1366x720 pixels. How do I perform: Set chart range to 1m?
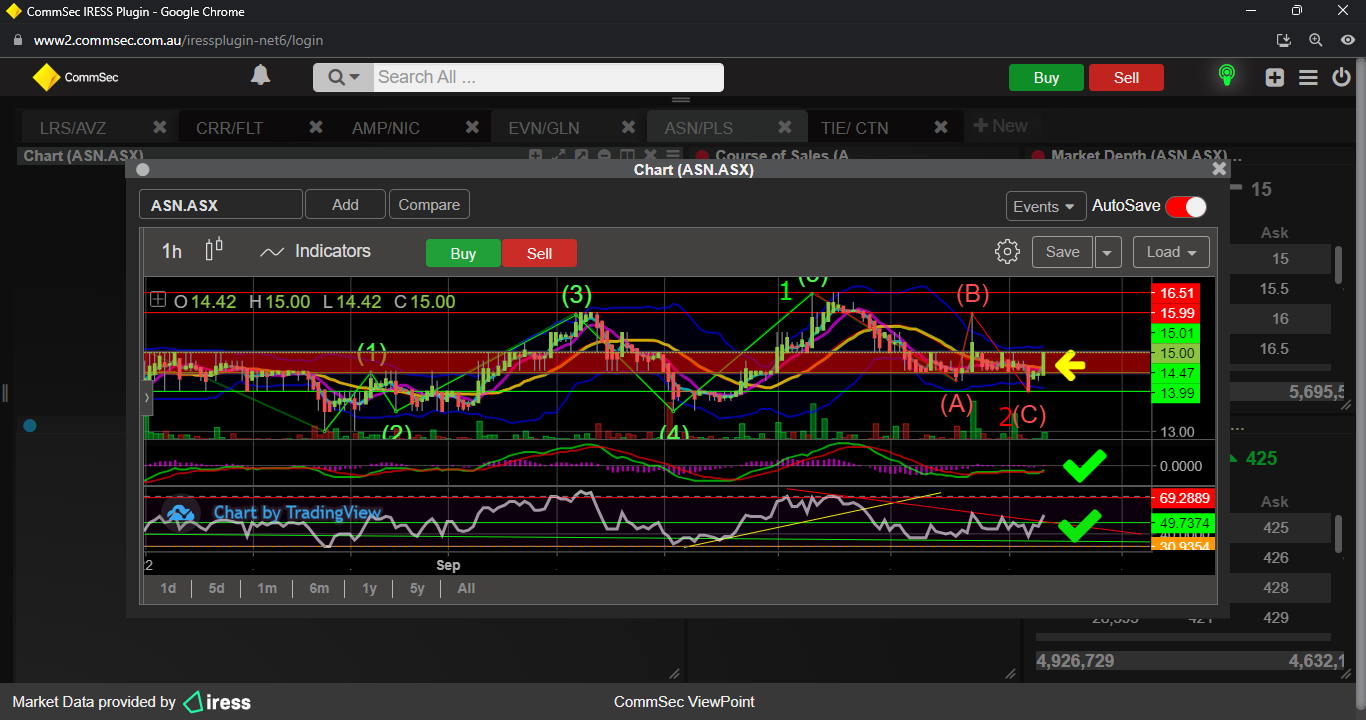coord(266,588)
